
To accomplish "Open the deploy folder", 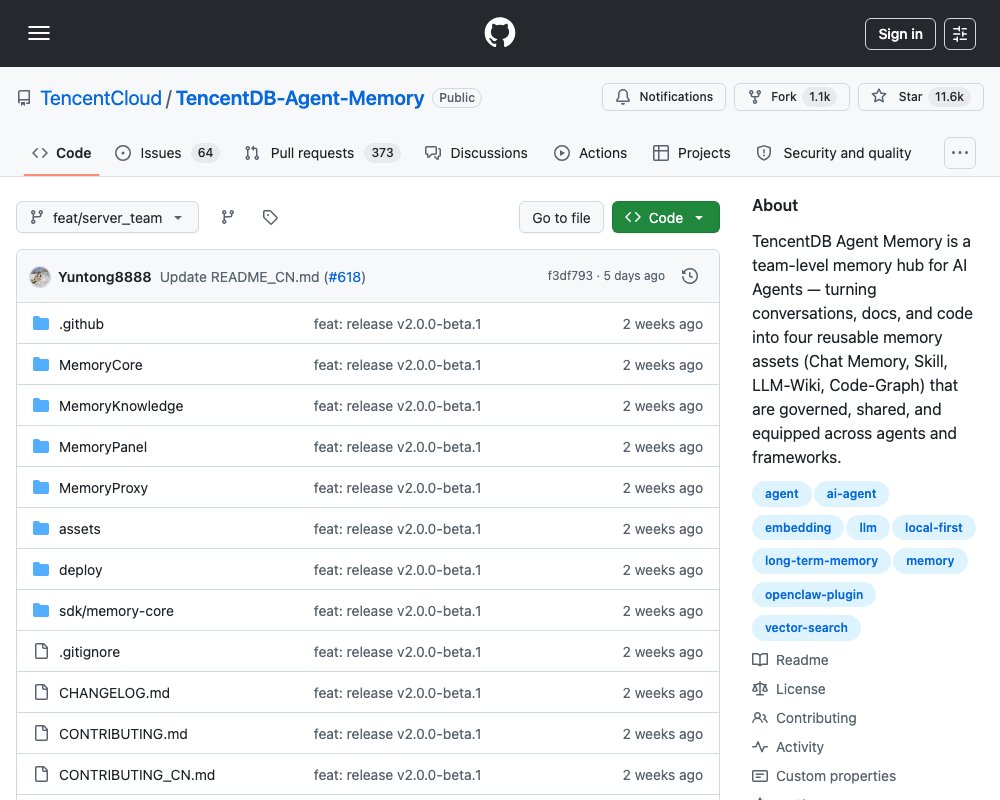I will click(x=80, y=570).
